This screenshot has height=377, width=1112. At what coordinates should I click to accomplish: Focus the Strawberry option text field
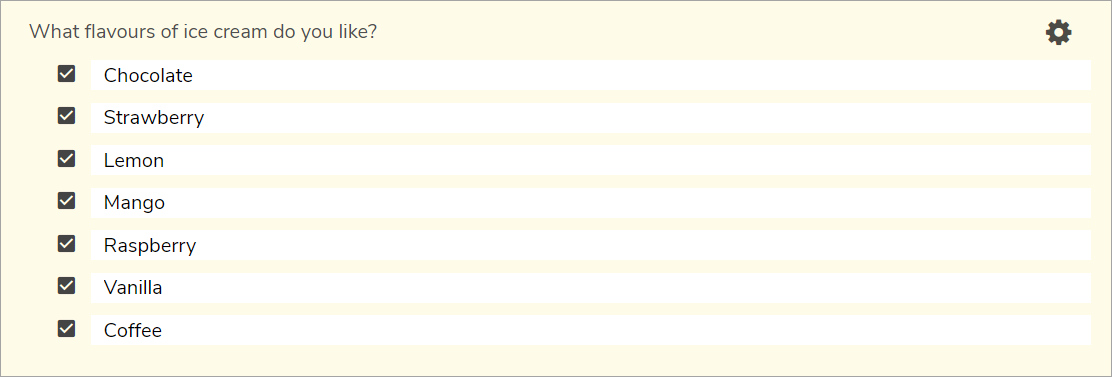[x=591, y=118]
